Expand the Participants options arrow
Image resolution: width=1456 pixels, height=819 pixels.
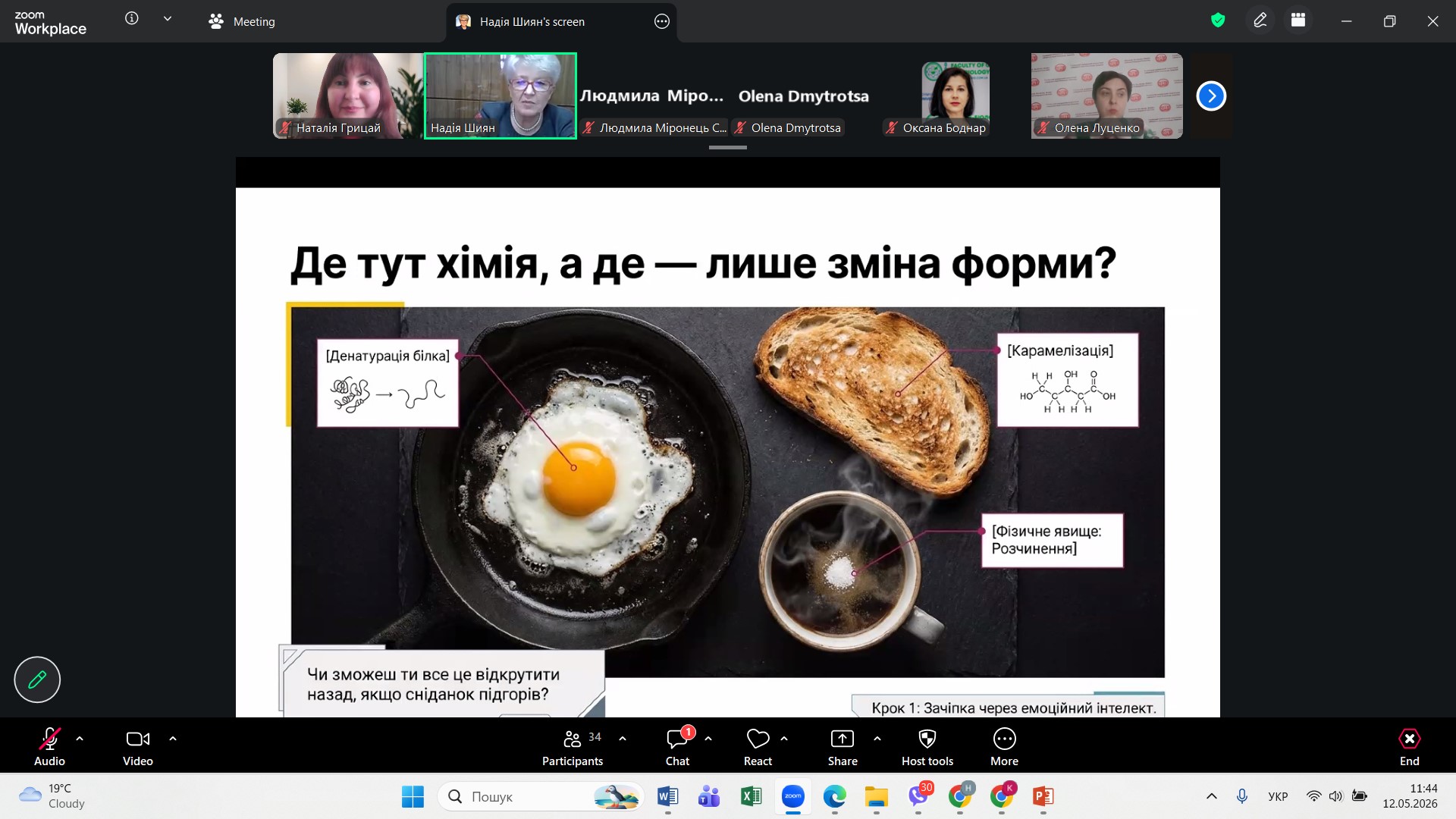click(x=623, y=739)
